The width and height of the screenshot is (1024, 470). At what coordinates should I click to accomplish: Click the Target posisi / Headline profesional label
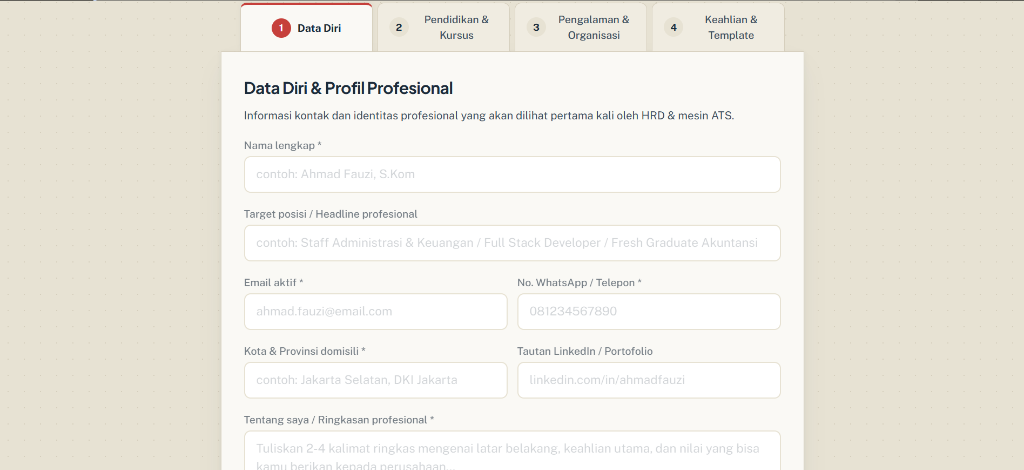pyautogui.click(x=330, y=214)
